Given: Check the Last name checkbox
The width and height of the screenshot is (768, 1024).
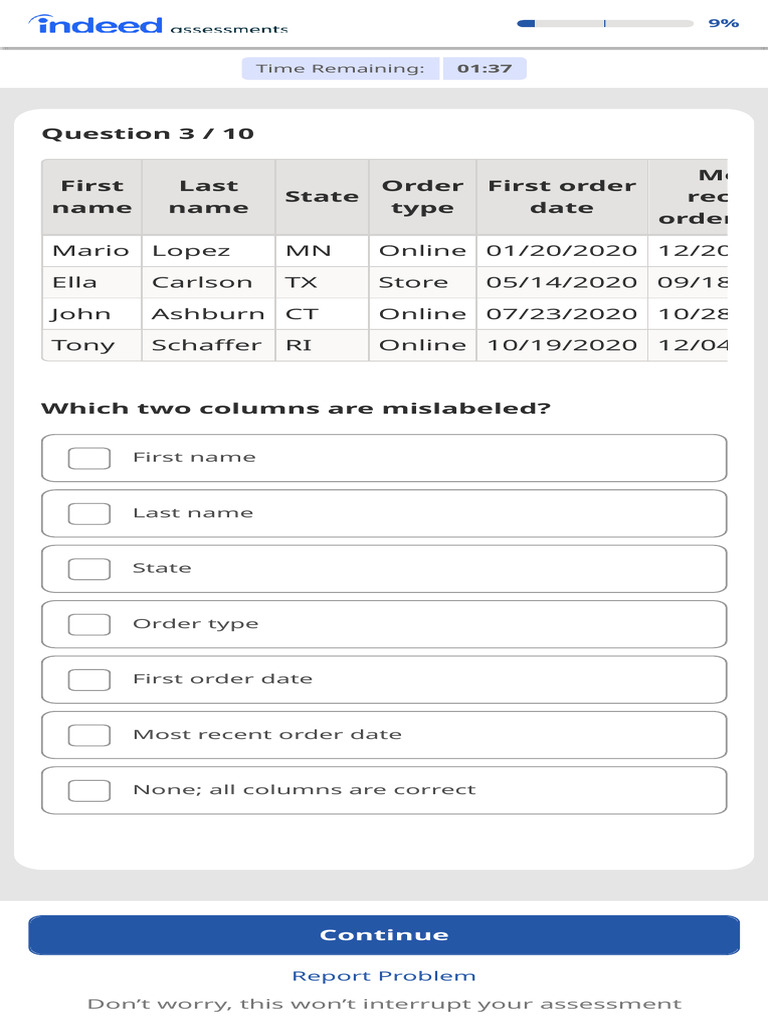Looking at the screenshot, I should tap(89, 513).
